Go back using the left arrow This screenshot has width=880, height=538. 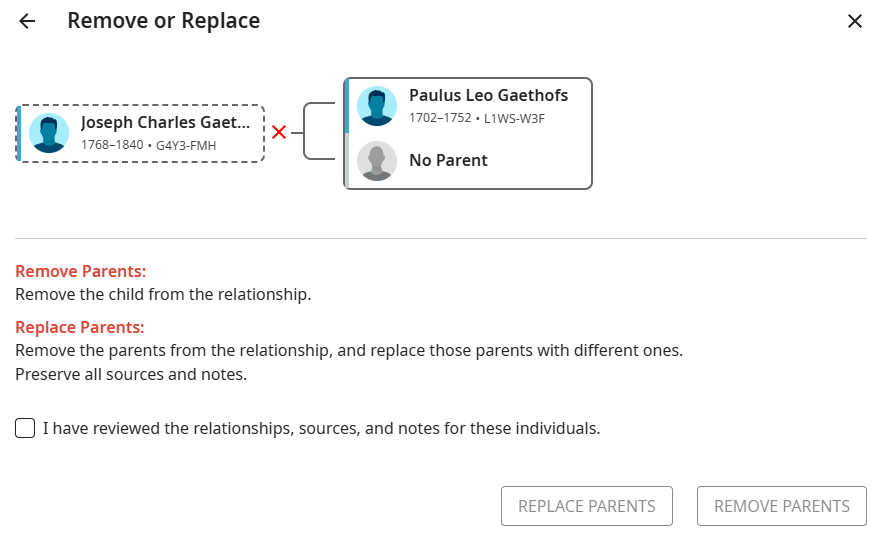pos(27,21)
